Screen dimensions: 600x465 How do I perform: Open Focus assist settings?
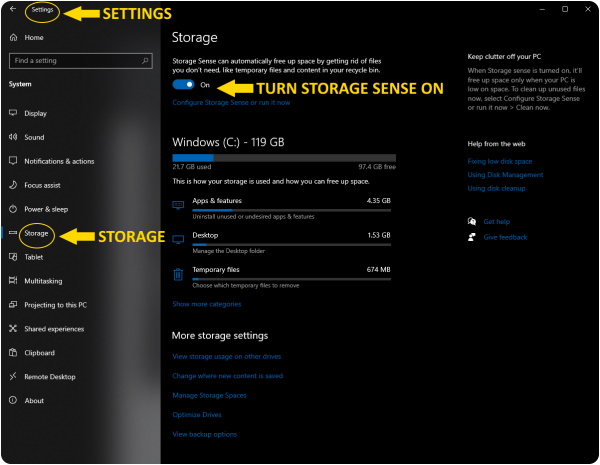point(42,185)
